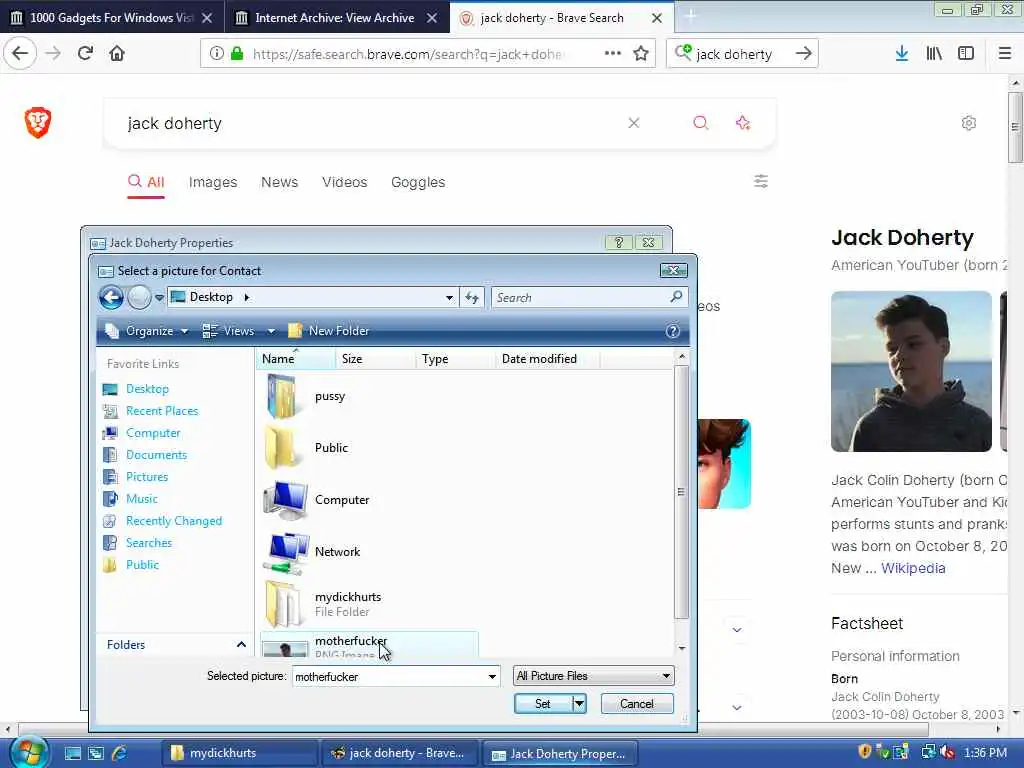Open the browser hamburger menu
The width and height of the screenshot is (1024, 768).
[x=1005, y=54]
